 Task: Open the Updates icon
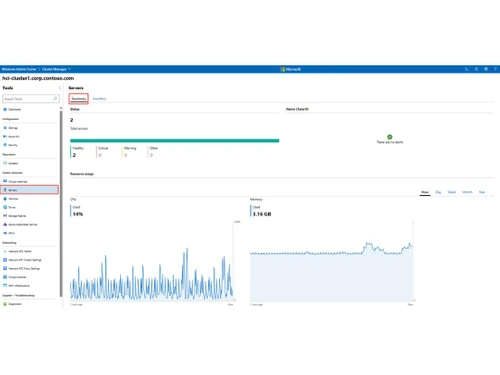point(5,163)
